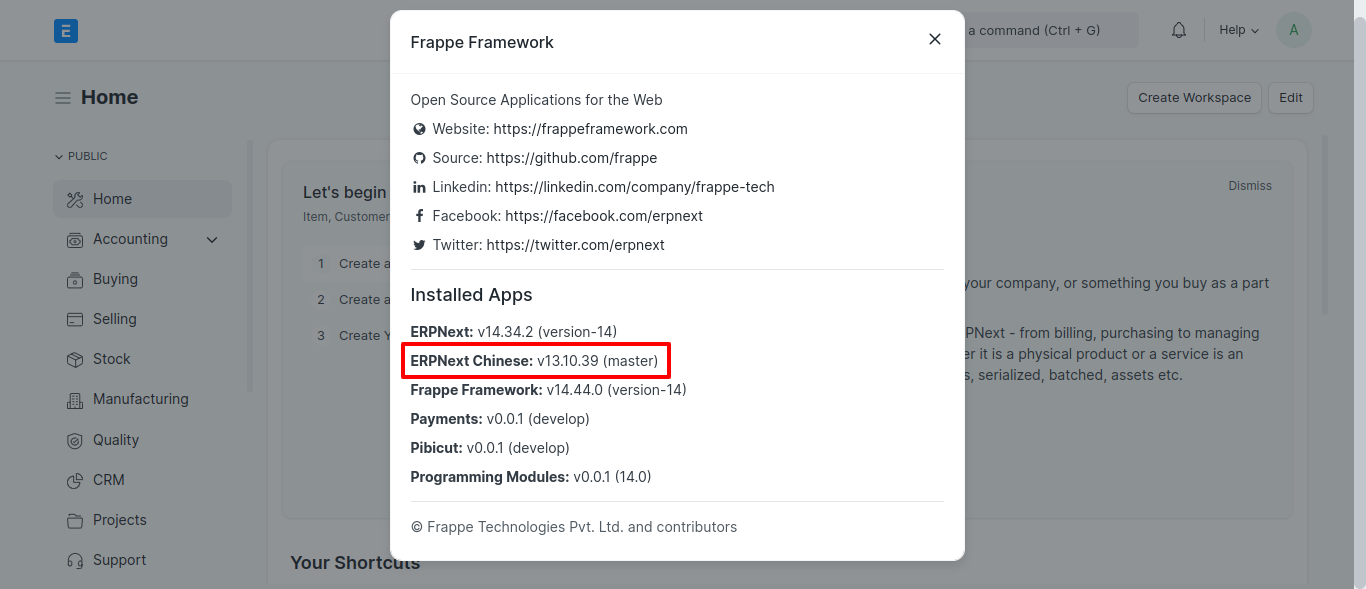Collapse the PUBLIC sidebar section

tap(81, 156)
